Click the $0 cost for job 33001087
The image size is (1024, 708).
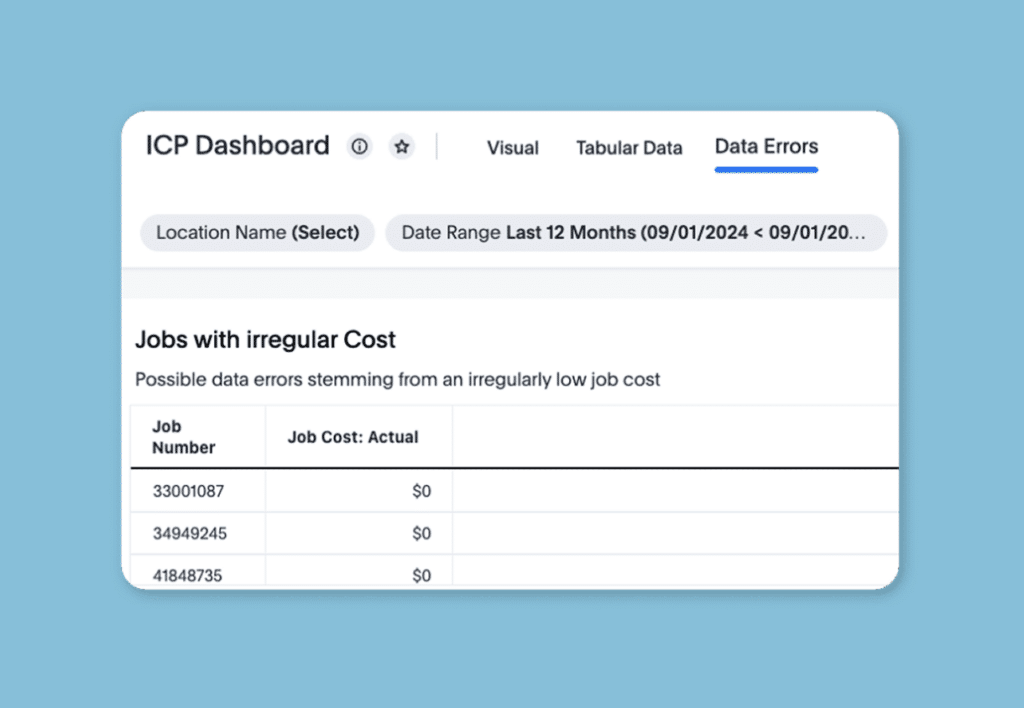pos(421,492)
